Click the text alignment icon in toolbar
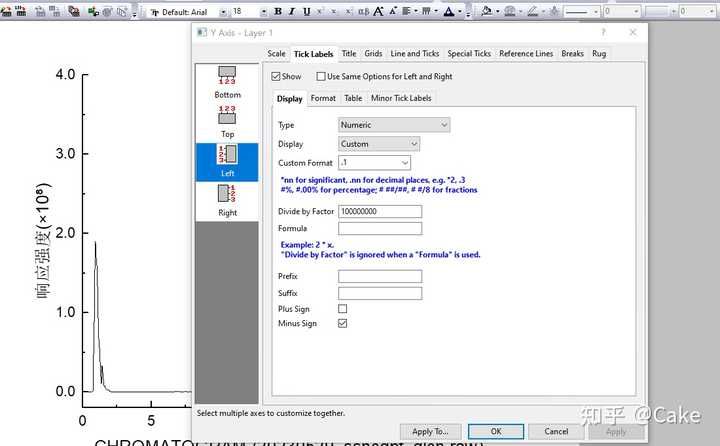720x446 pixels. click(x=406, y=11)
